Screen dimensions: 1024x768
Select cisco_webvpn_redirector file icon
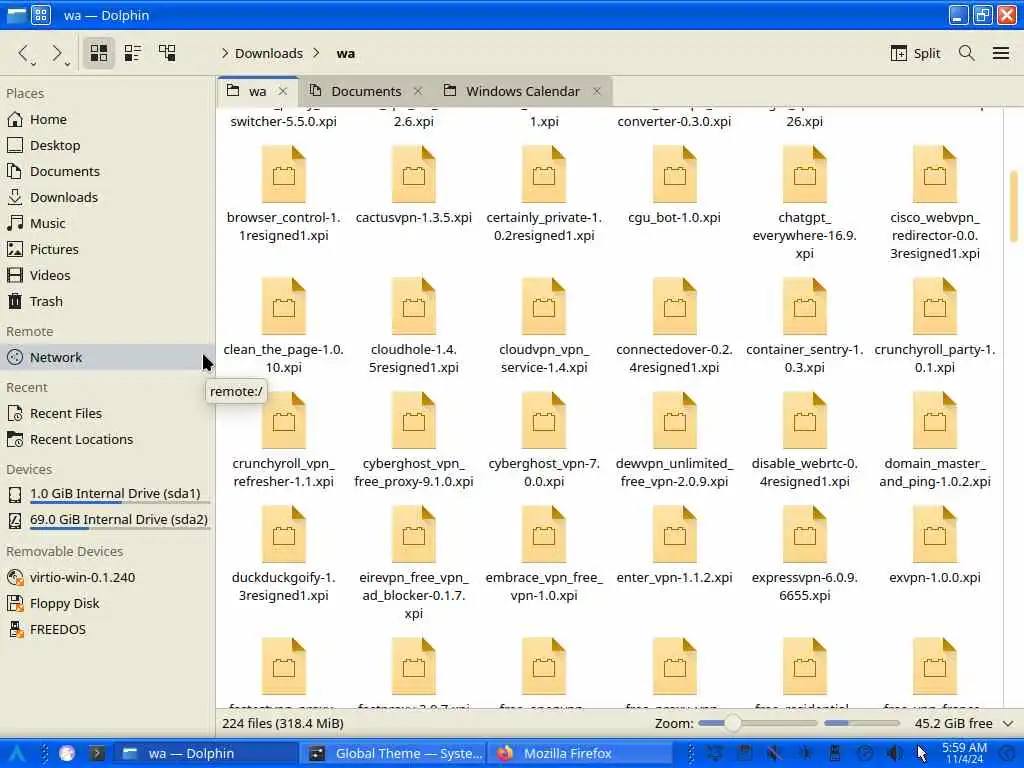[935, 174]
